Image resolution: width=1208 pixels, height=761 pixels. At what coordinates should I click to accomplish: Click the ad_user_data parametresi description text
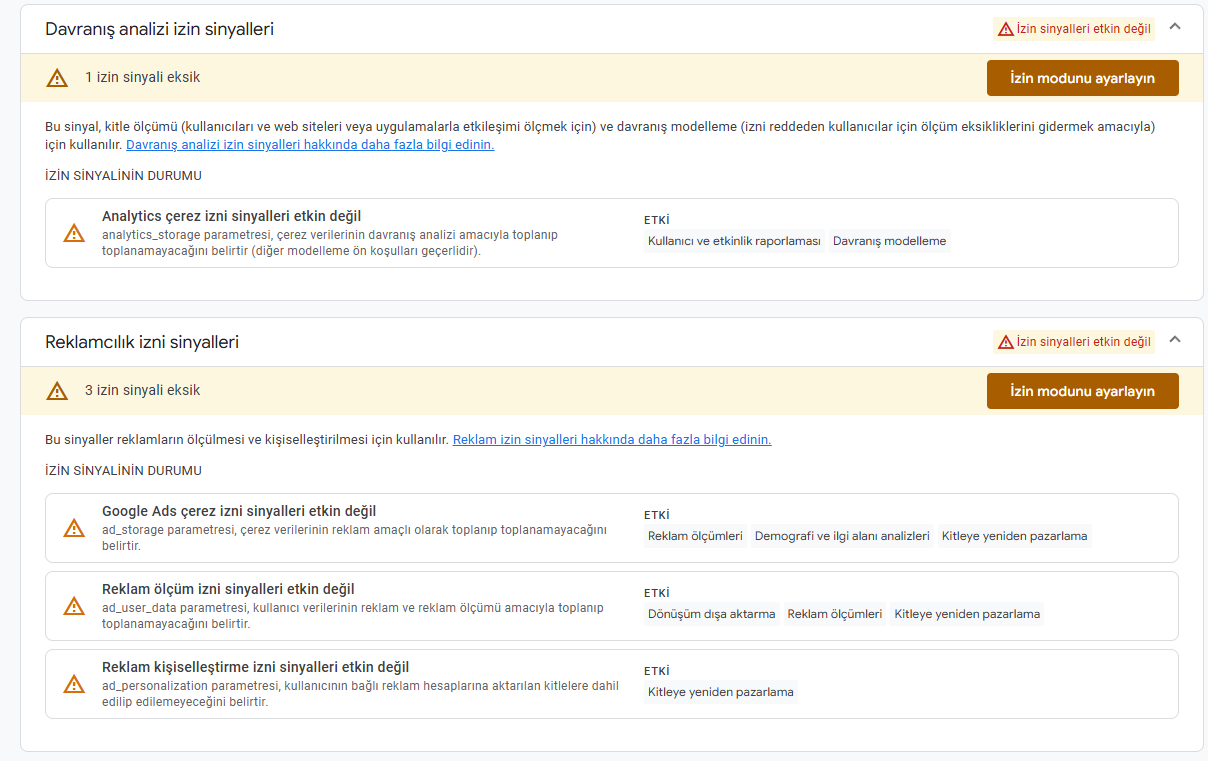click(x=353, y=616)
